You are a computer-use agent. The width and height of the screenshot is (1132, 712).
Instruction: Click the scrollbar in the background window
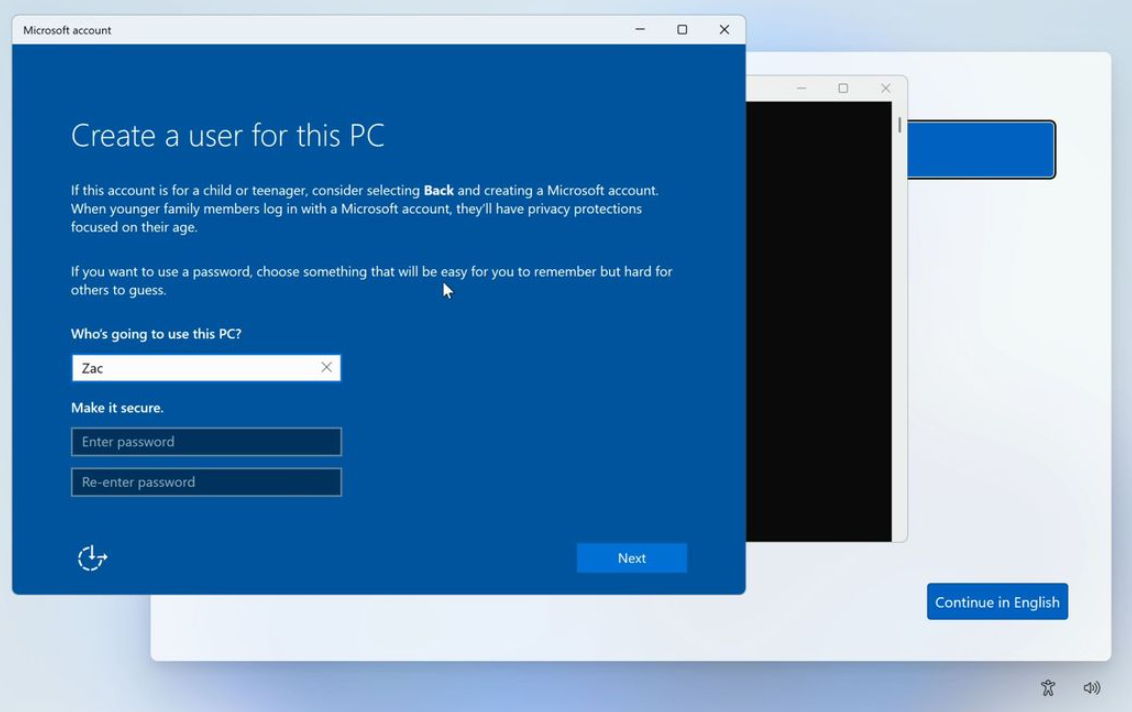coord(899,126)
